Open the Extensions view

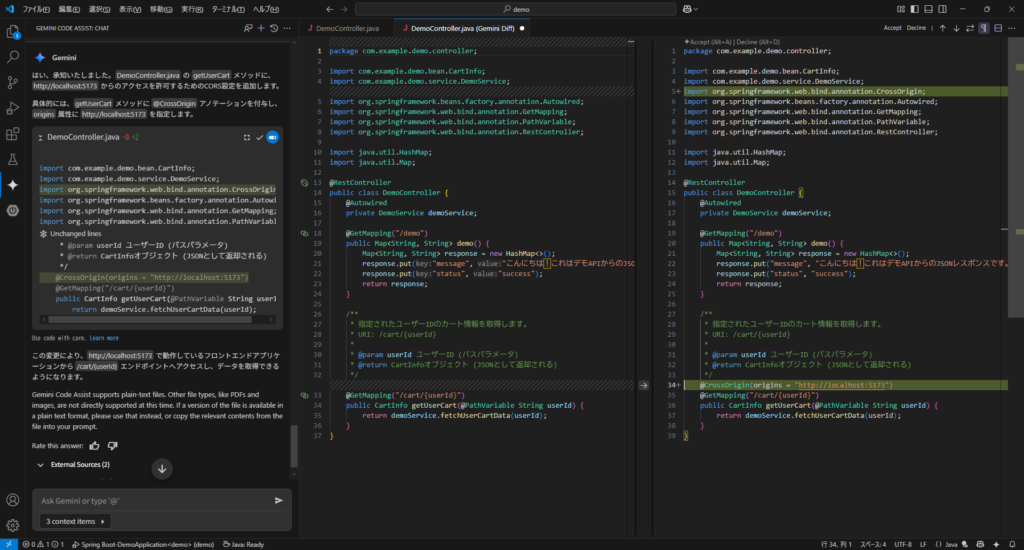click(12, 134)
